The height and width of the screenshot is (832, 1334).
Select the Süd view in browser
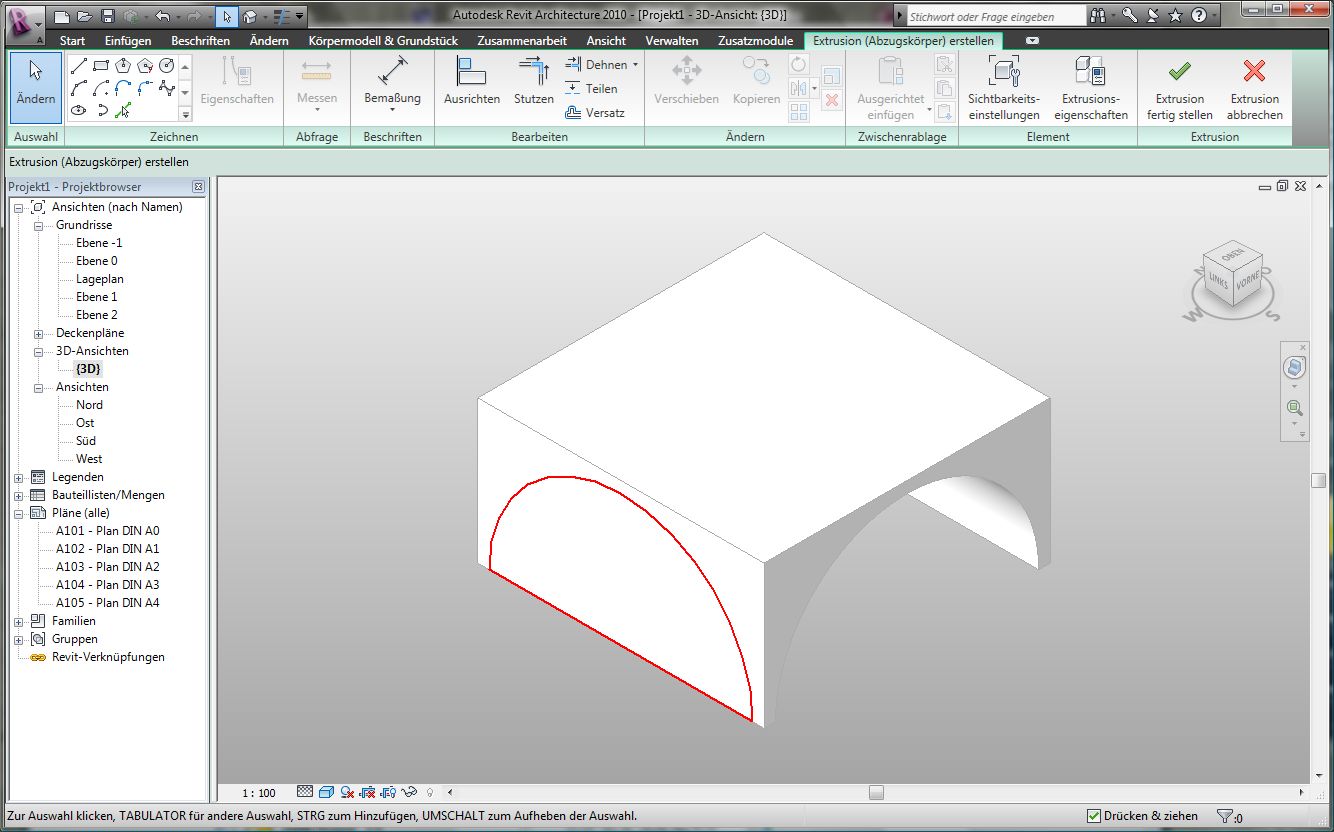(86, 441)
